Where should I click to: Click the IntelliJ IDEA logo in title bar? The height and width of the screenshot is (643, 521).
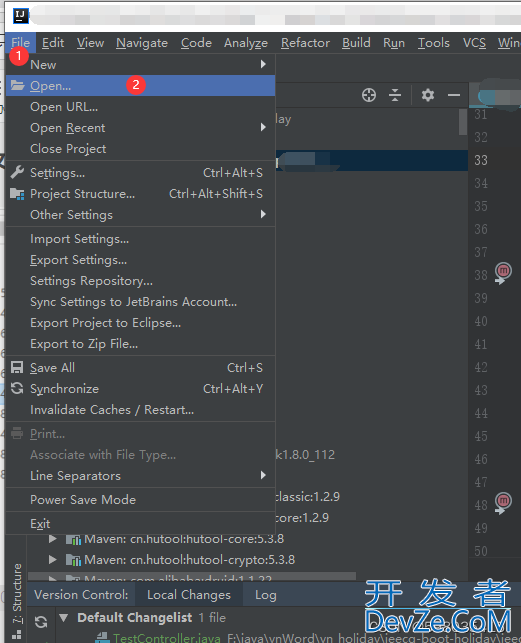tap(20, 16)
